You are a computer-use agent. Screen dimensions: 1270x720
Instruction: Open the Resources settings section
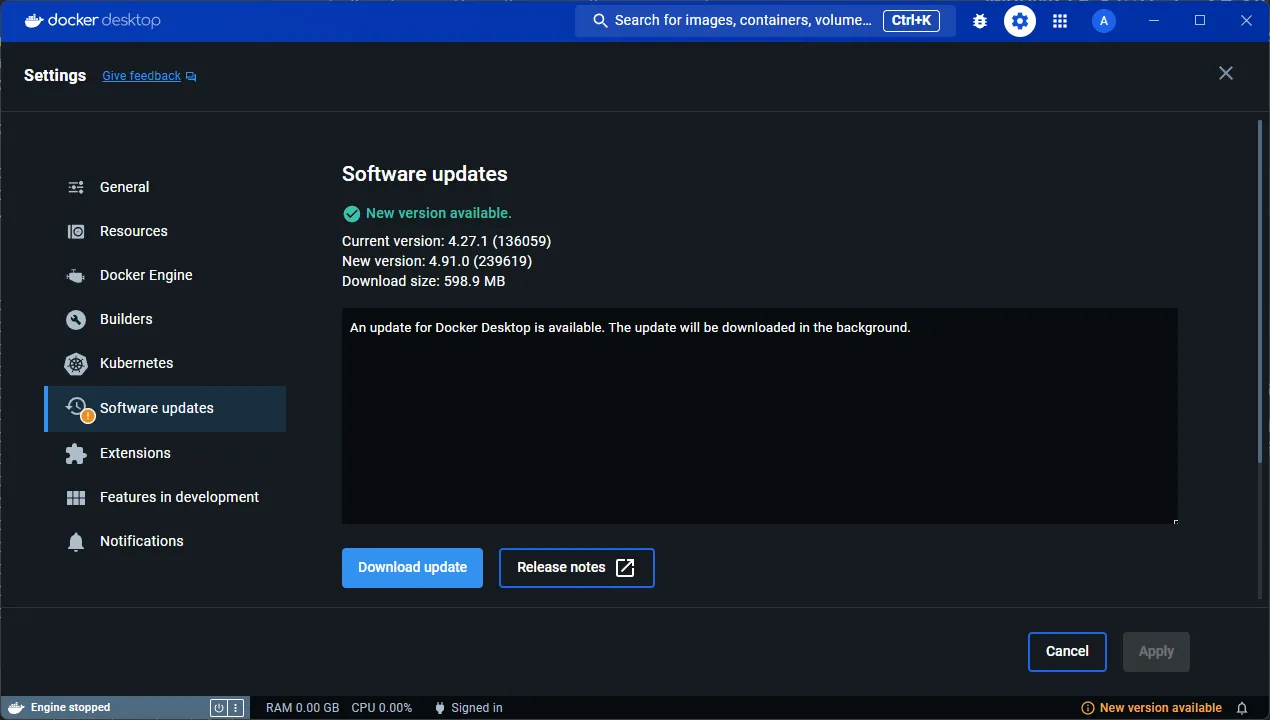point(165,231)
